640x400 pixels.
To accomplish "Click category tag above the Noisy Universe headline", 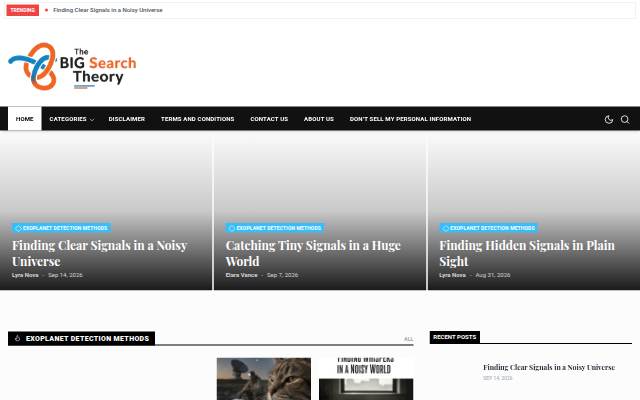I will (x=62, y=228).
